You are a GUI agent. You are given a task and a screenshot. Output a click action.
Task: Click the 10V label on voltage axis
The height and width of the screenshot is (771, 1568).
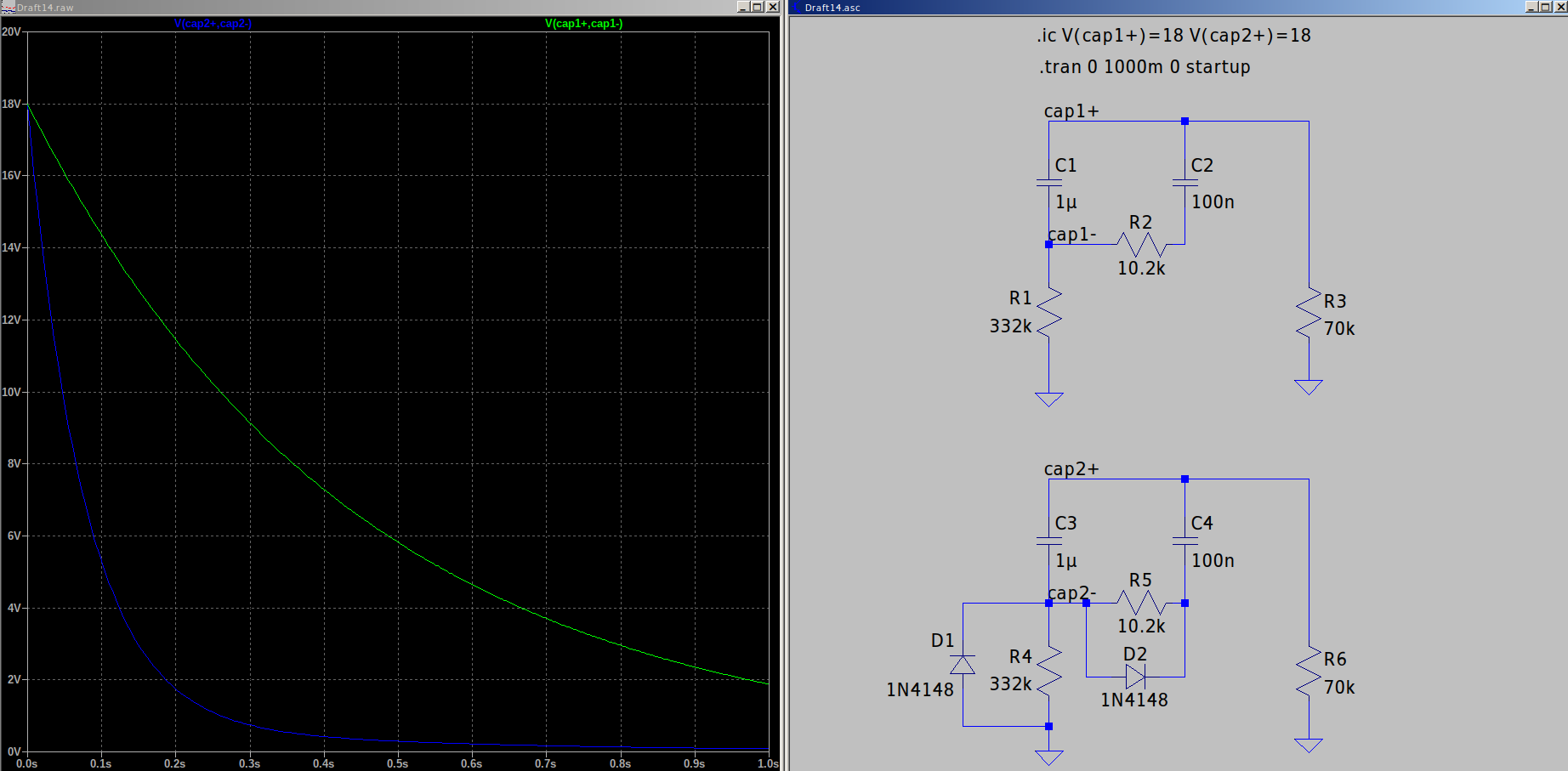(x=11, y=392)
